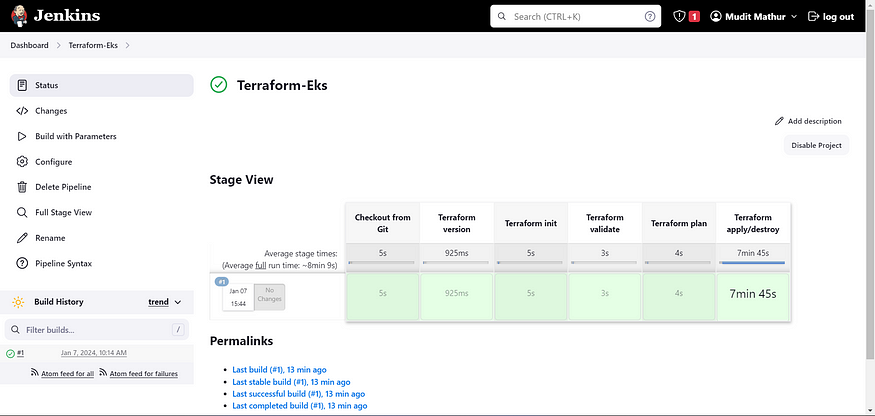Click the Filter builds input field
Screen dimensions: 875x416
pyautogui.click(x=97, y=330)
